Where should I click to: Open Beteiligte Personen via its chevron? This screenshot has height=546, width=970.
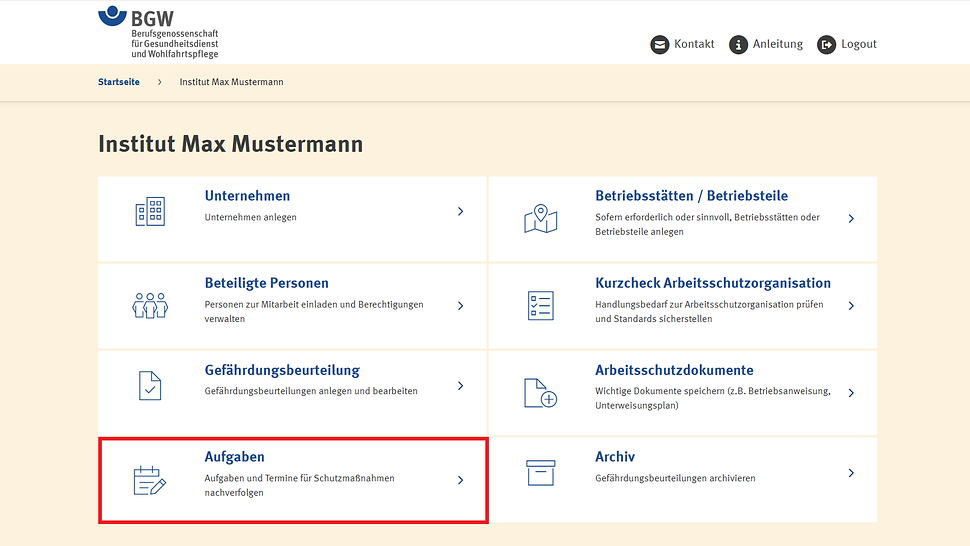(x=460, y=306)
